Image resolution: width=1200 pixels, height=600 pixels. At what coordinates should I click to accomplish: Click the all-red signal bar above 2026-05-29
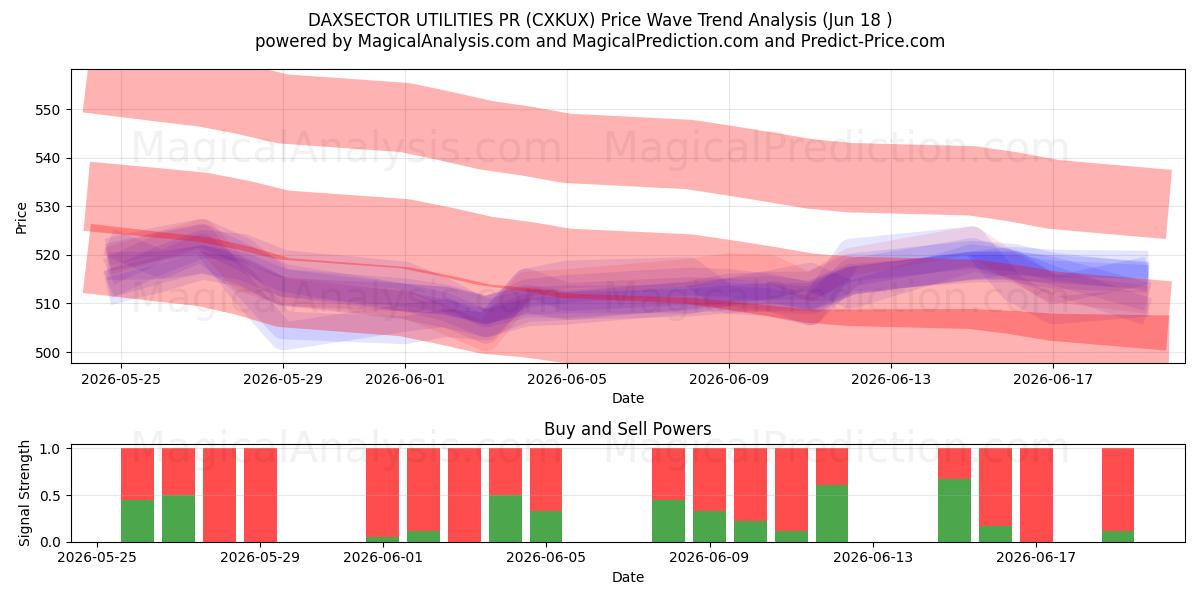[x=260, y=495]
